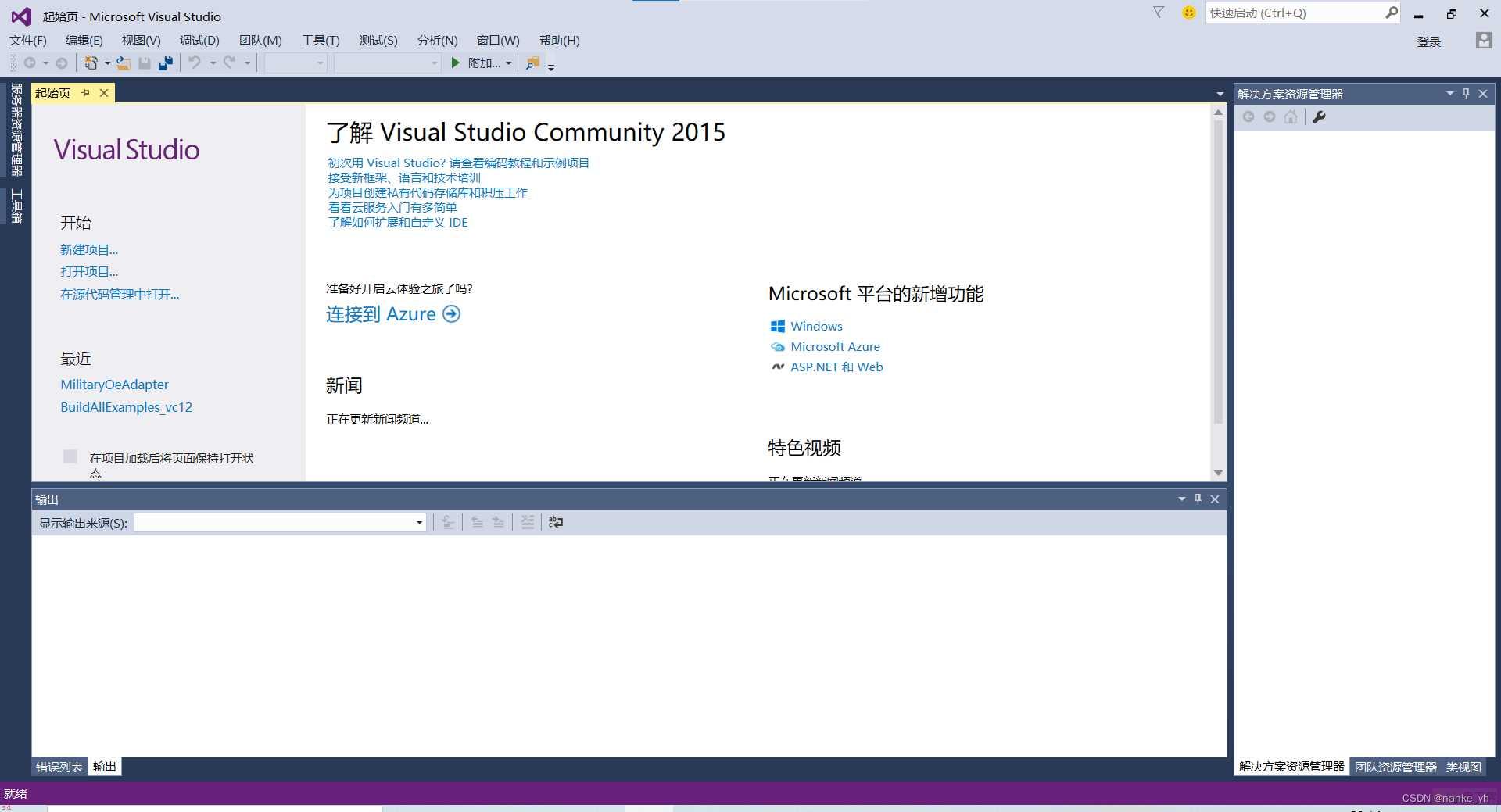Click the 新建项目... link
Screen dimensions: 1501x812
click(89, 249)
